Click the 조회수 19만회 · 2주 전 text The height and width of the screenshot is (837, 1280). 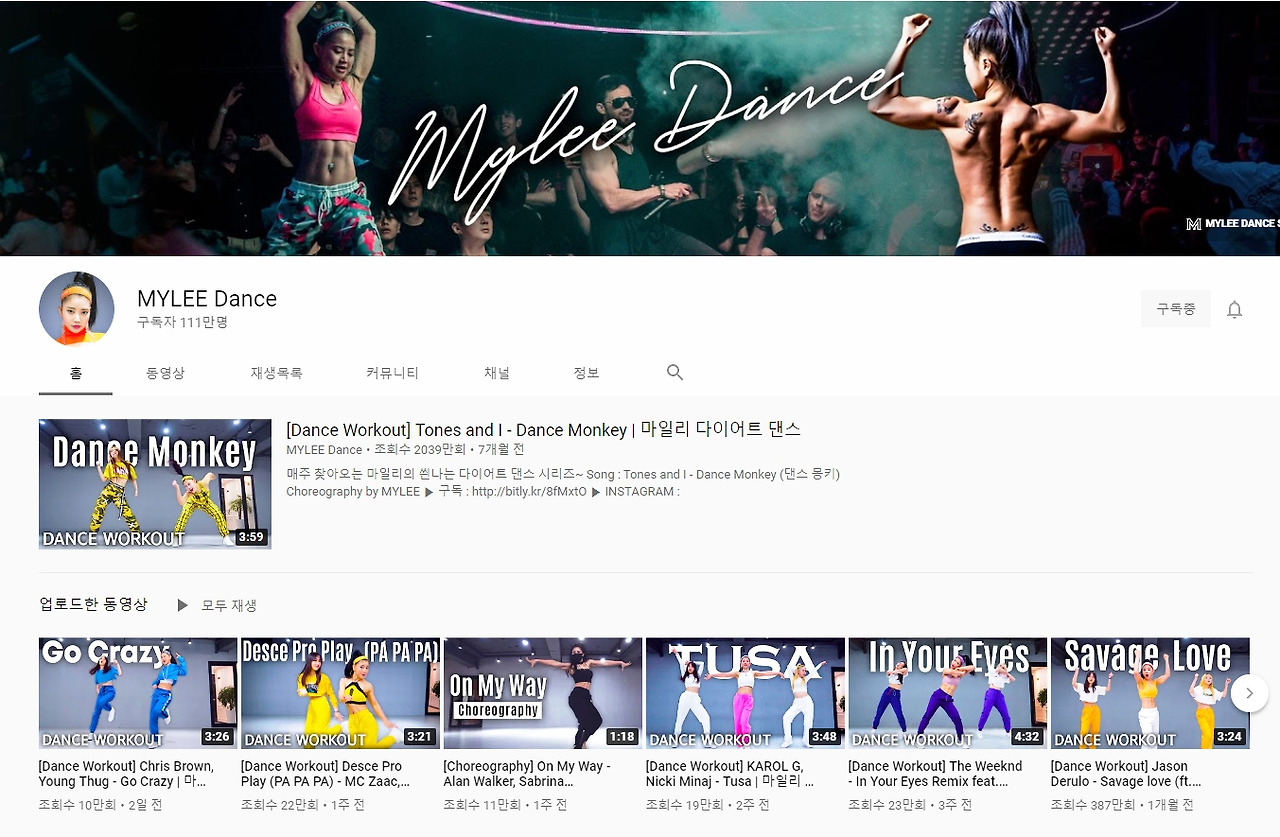708,805
